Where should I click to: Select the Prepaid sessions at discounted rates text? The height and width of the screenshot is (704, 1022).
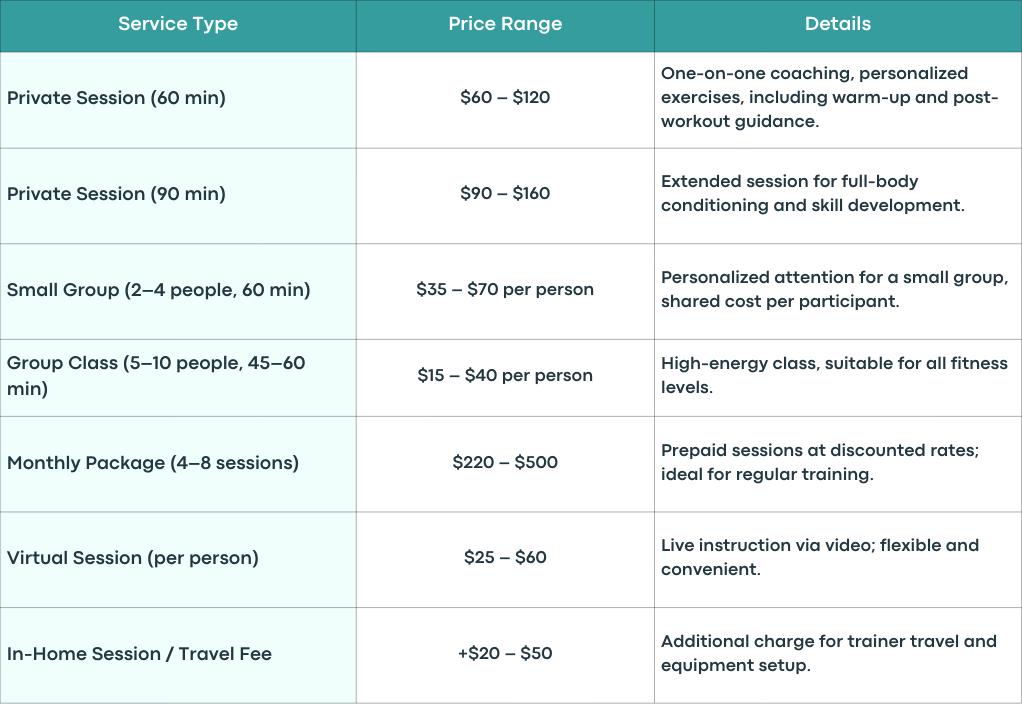coord(820,462)
